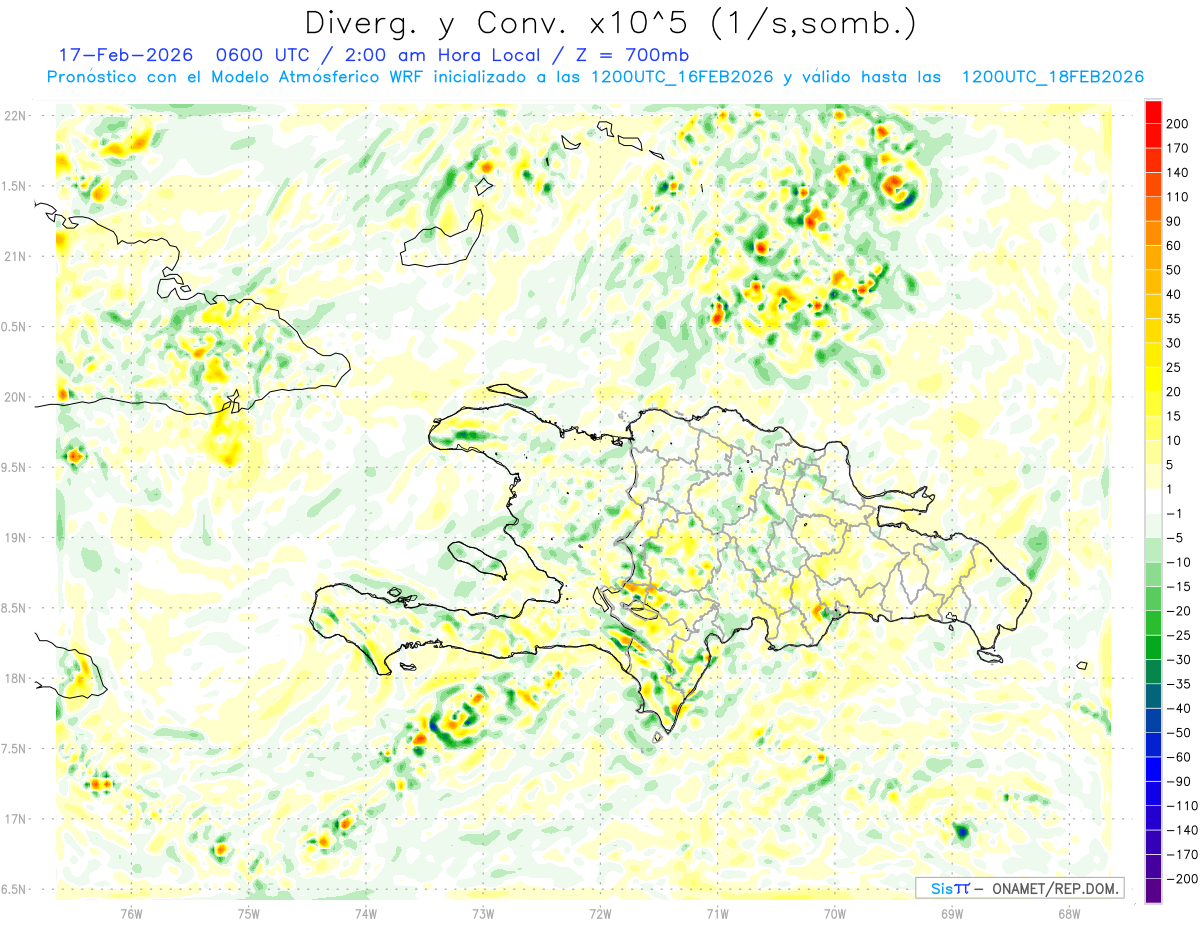
Task: Click the blue swatch between -60 and -90
Action: 1153,769
